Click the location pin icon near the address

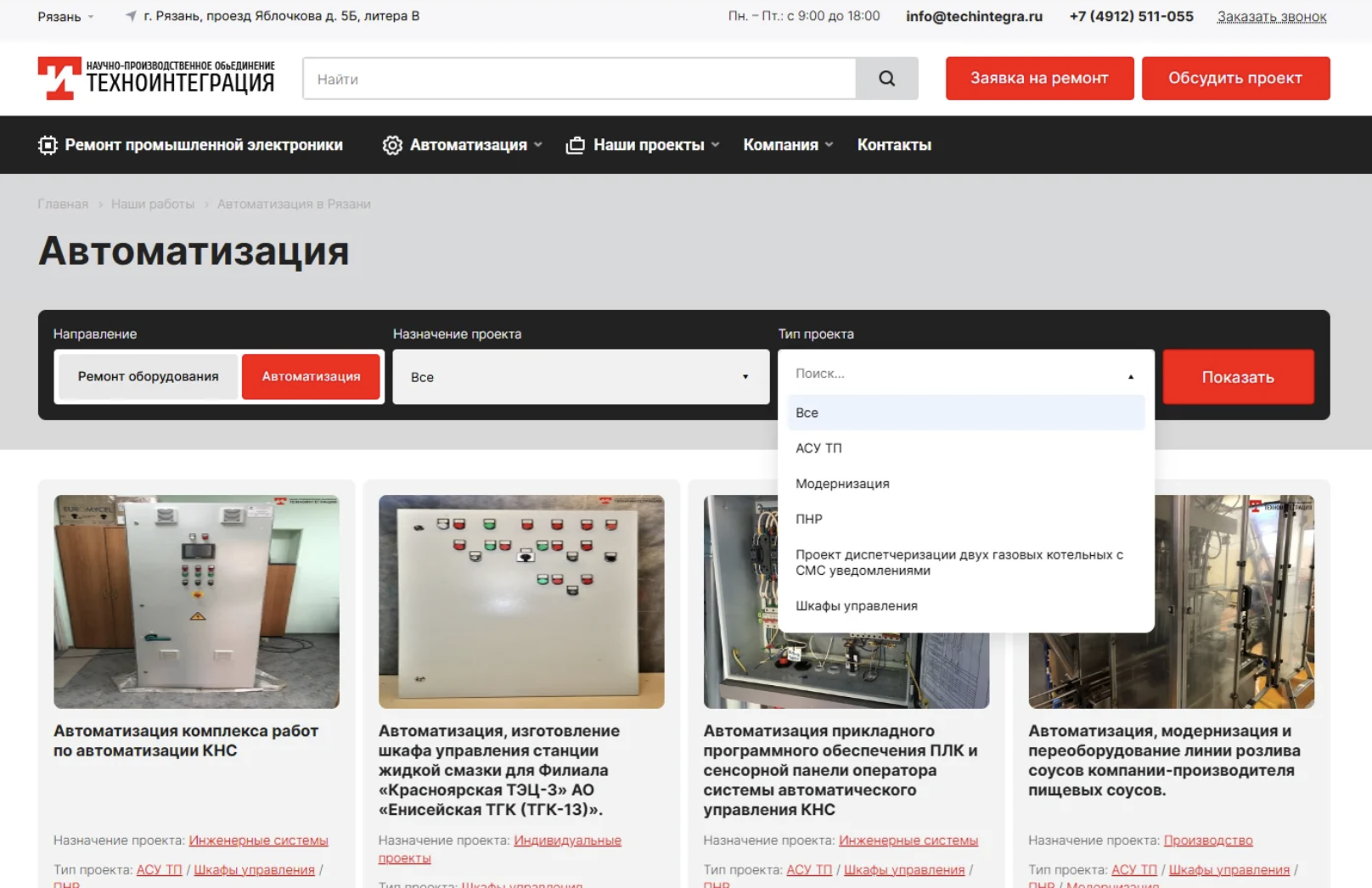click(129, 15)
